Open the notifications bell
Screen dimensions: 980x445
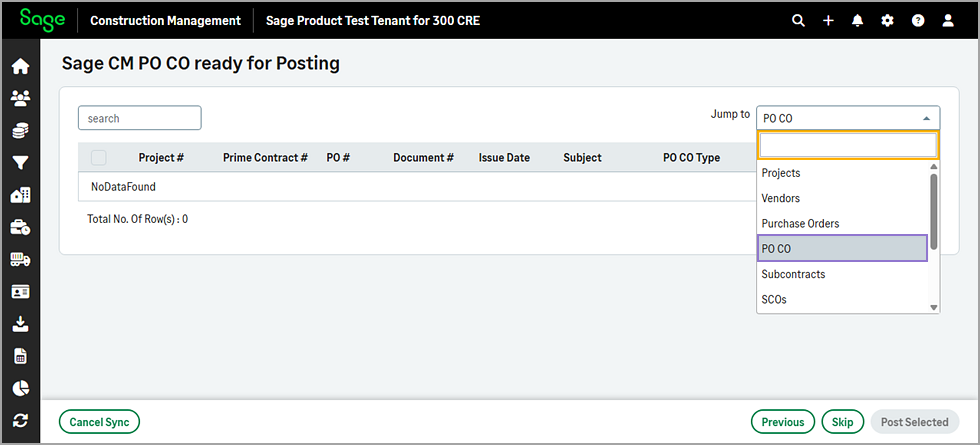(x=858, y=21)
